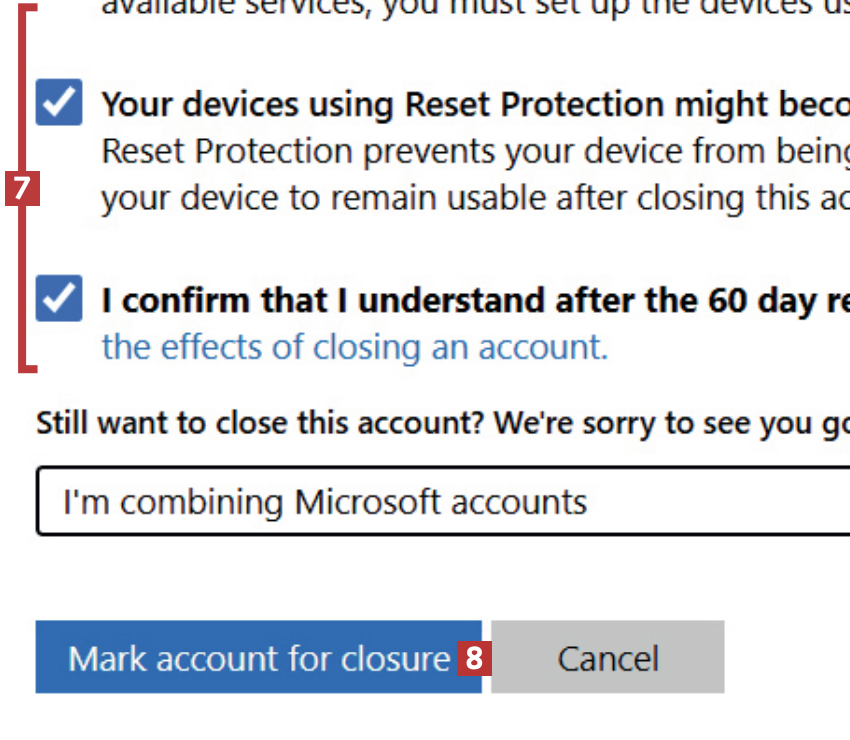Open "the effects of closing an account" link
Image resolution: width=850 pixels, height=740 pixels.
[x=354, y=347]
